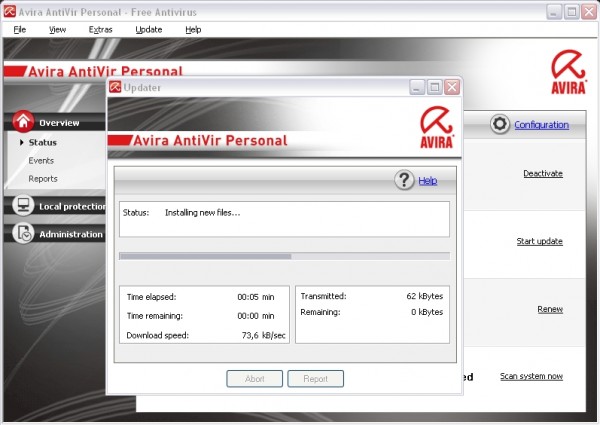This screenshot has width=600, height=425.
Task: Open Events in the sidebar
Action: point(41,161)
